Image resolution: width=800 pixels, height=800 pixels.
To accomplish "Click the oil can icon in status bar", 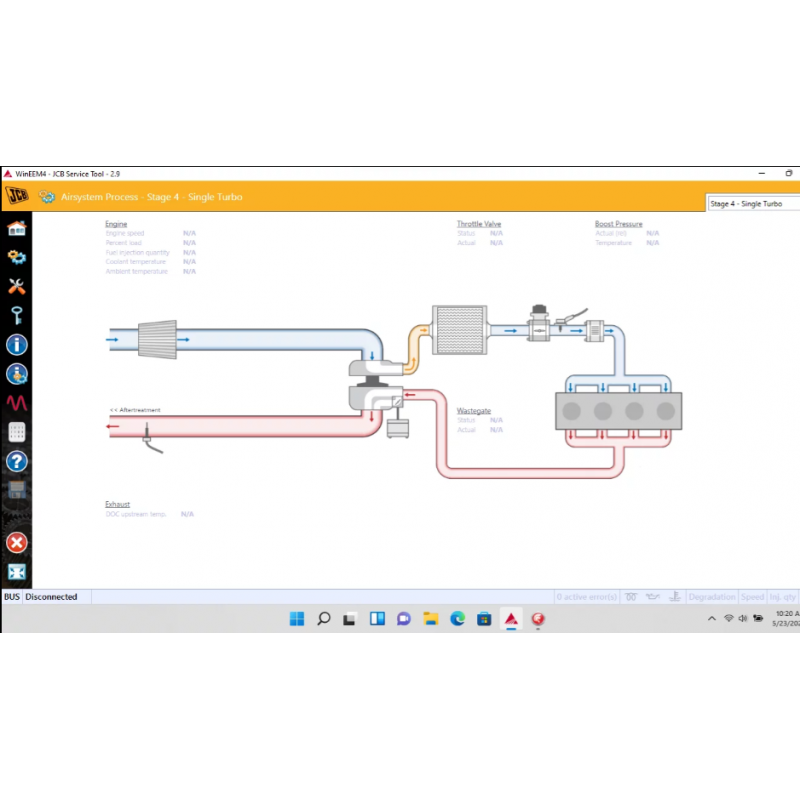I will [653, 596].
